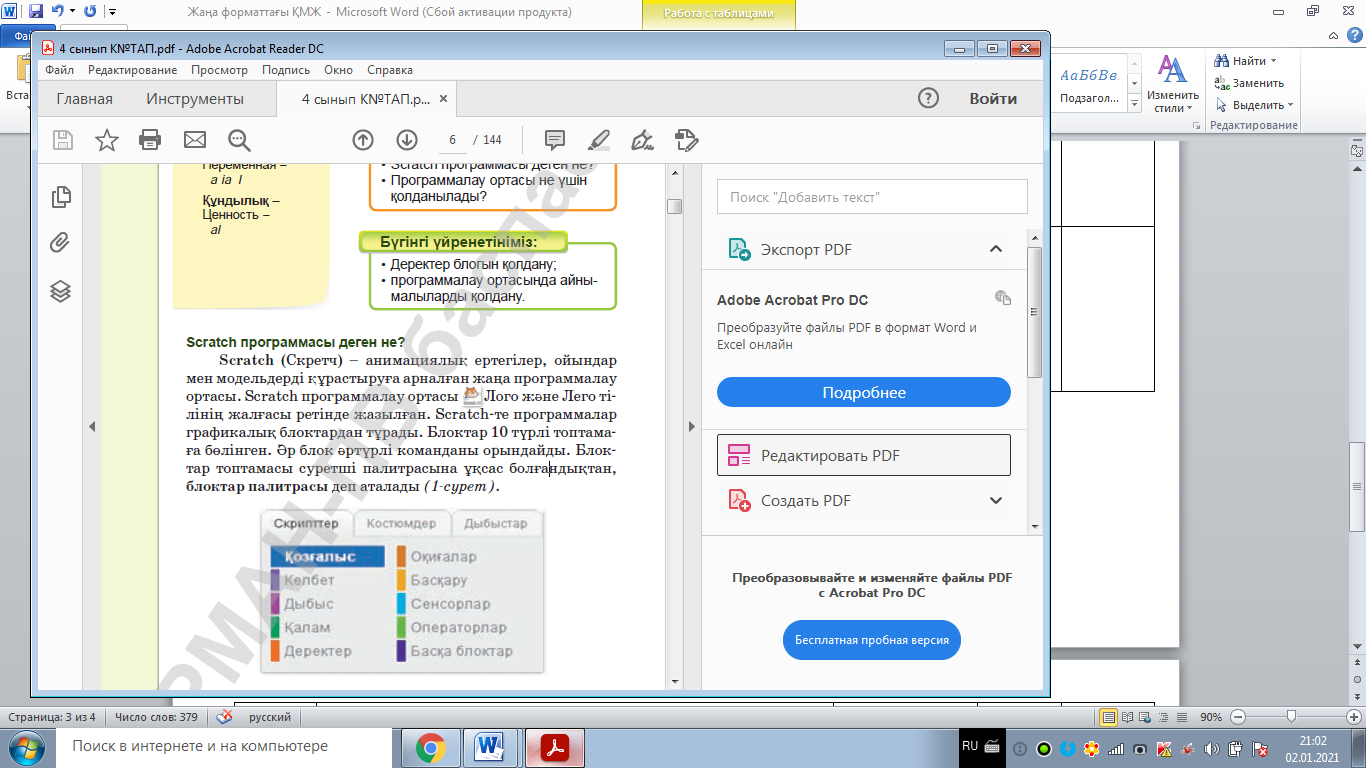Image resolution: width=1366 pixels, height=768 pixels.
Task: Click the volume speaker tray icon
Action: tap(1212, 748)
